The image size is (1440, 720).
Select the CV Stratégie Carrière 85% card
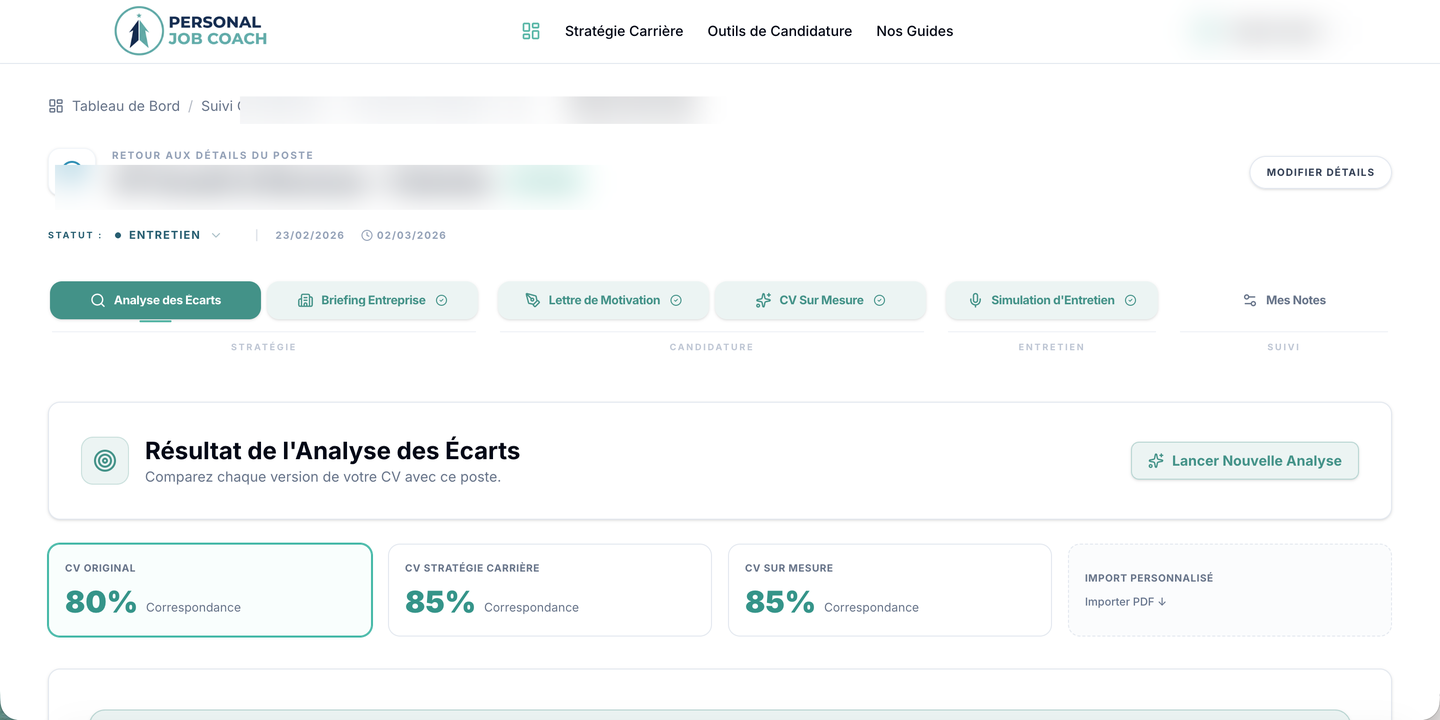(550, 590)
